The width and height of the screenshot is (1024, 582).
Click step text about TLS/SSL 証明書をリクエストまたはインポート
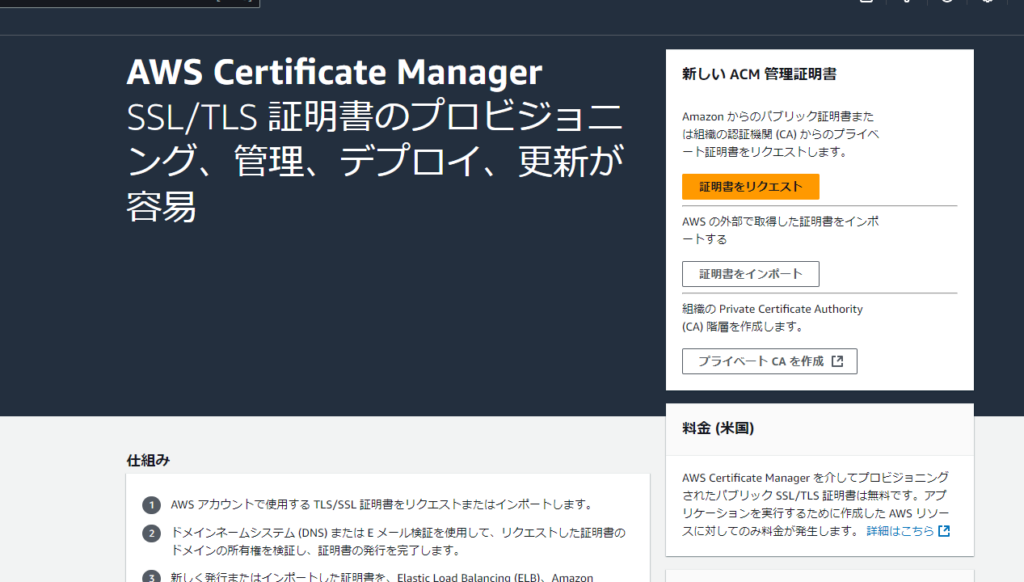(381, 504)
